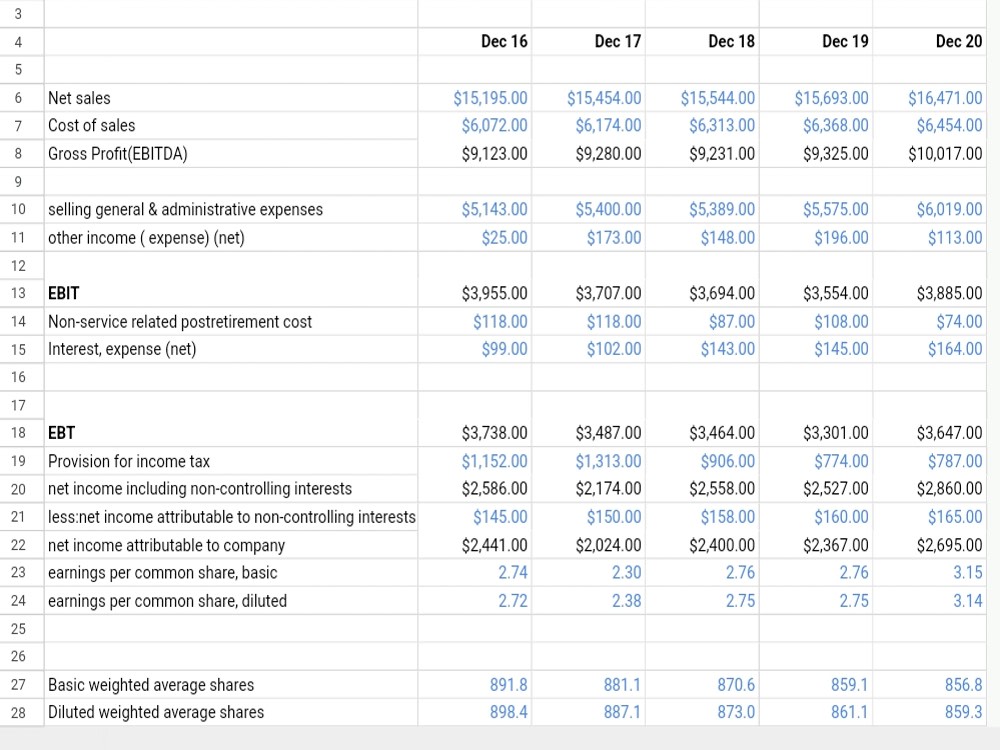This screenshot has height=750, width=1000.
Task: Select Interest, expense (net) label cell
Action: point(231,349)
